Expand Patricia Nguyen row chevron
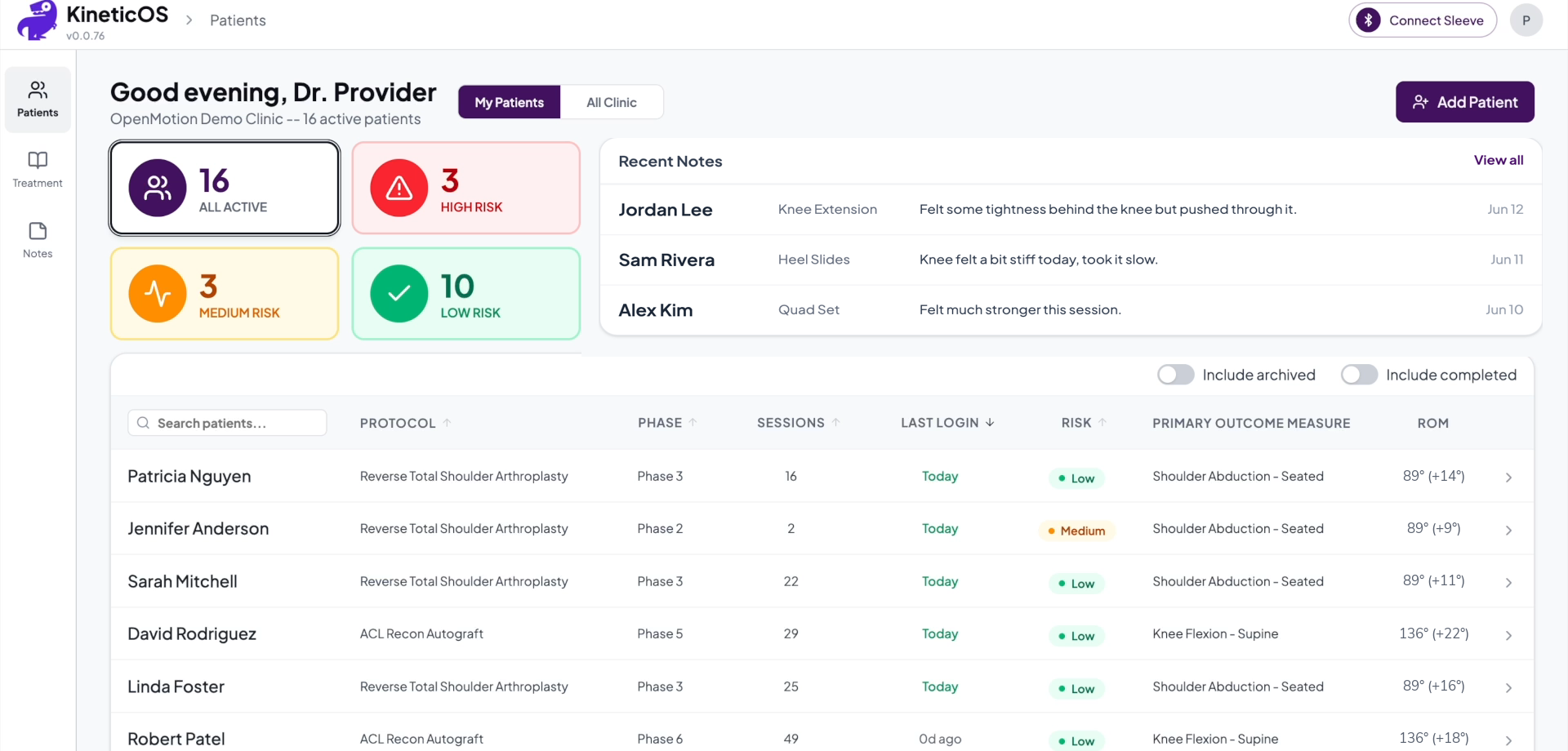The width and height of the screenshot is (1568, 751). point(1508,478)
